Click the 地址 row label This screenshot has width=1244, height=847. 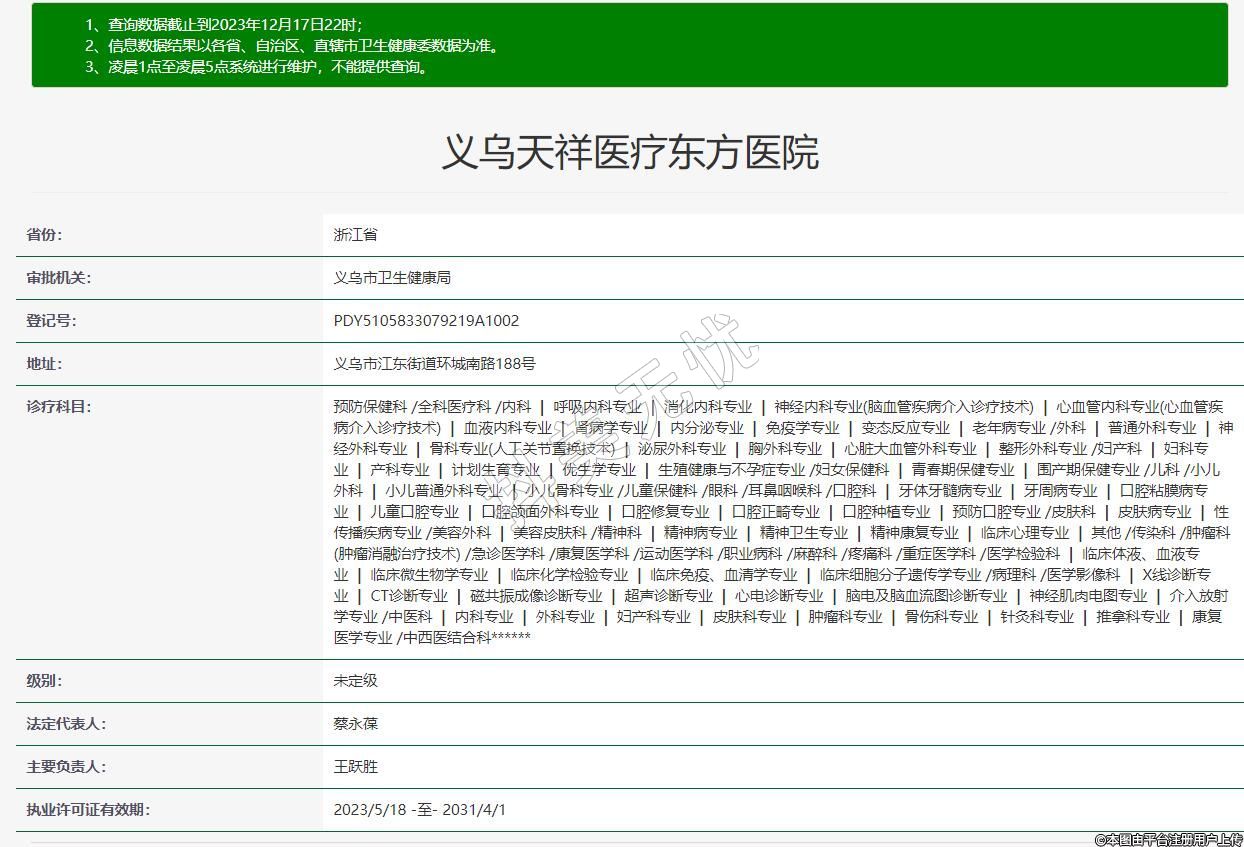(44, 364)
